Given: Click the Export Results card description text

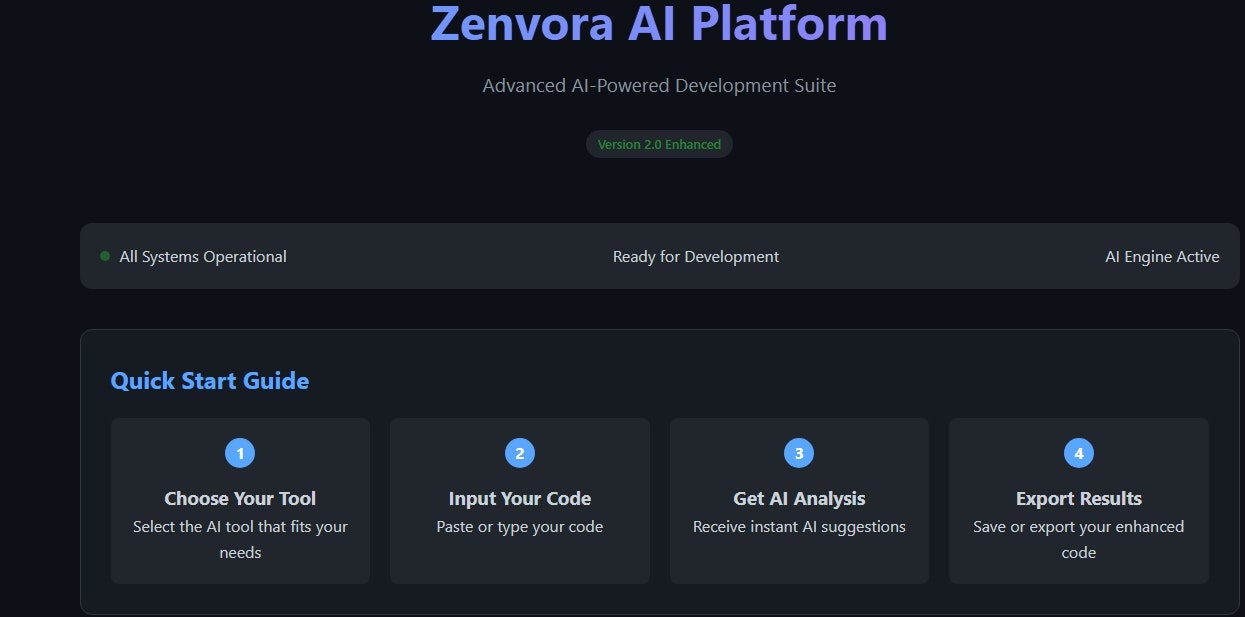Looking at the screenshot, I should [x=1078, y=539].
